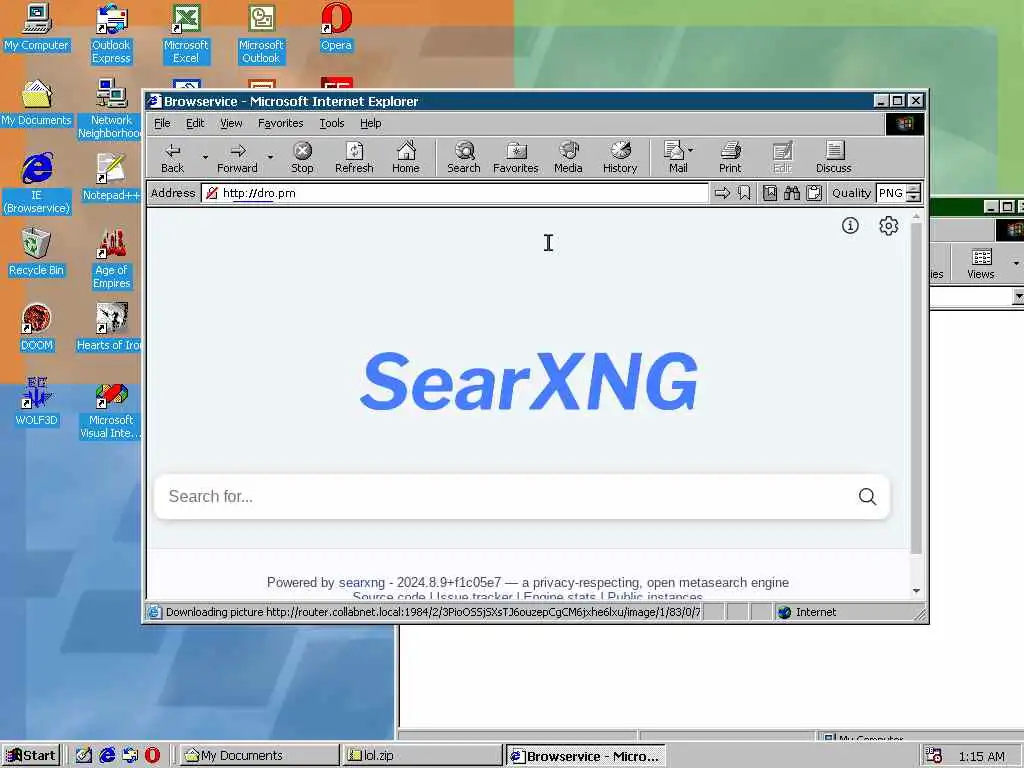Select the Age of Empires desktop icon
Viewport: 1024px width, 768px height.
[x=111, y=259]
